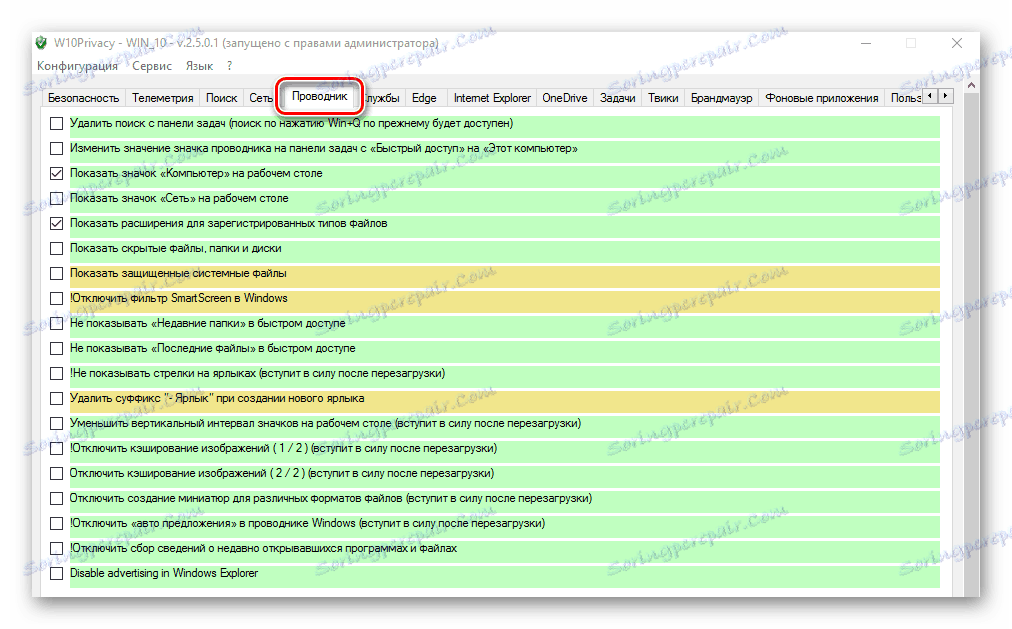Image resolution: width=1012 pixels, height=629 pixels.
Task: Uncheck showing the «Компьютер» desktop icon
Action: (56, 173)
